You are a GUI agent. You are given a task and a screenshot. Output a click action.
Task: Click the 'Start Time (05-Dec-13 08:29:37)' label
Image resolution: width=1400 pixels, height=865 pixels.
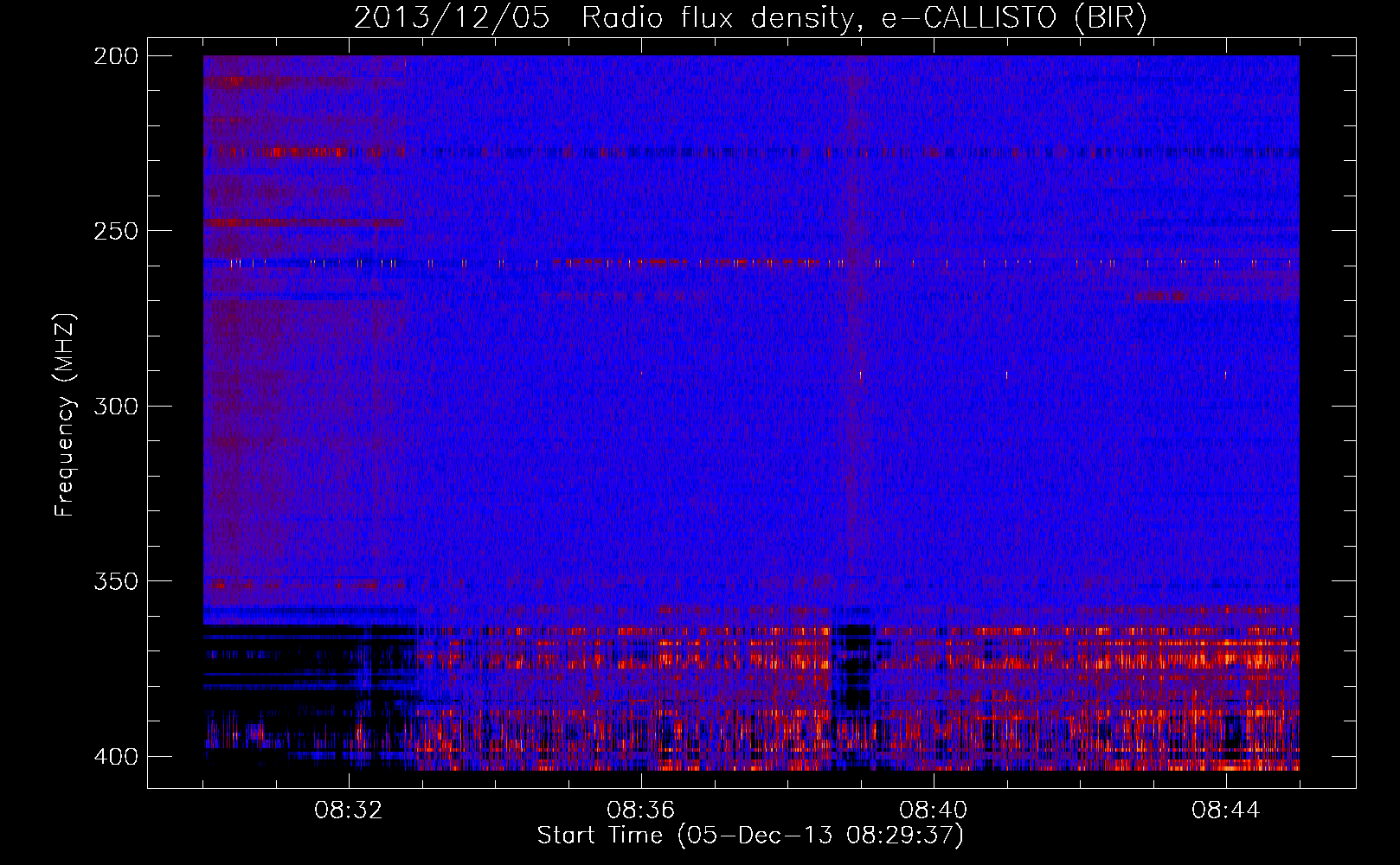(x=750, y=836)
